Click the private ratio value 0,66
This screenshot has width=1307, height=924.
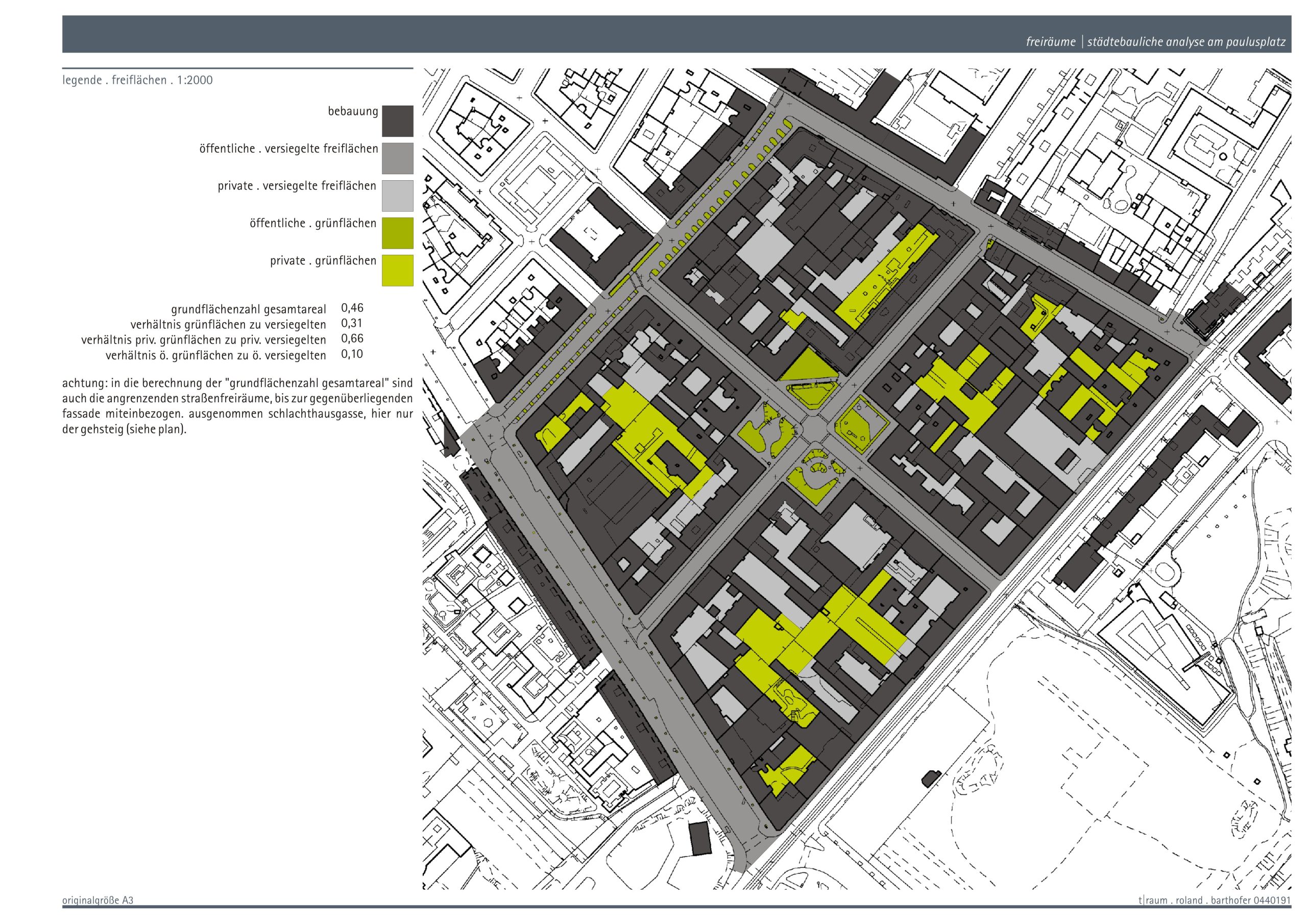pos(352,339)
